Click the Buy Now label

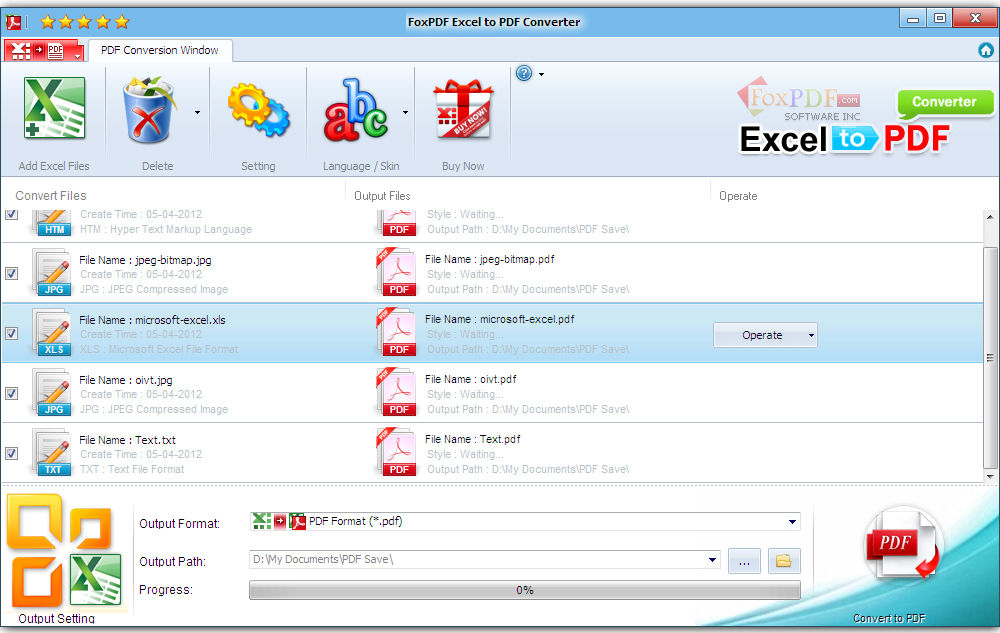(x=463, y=166)
